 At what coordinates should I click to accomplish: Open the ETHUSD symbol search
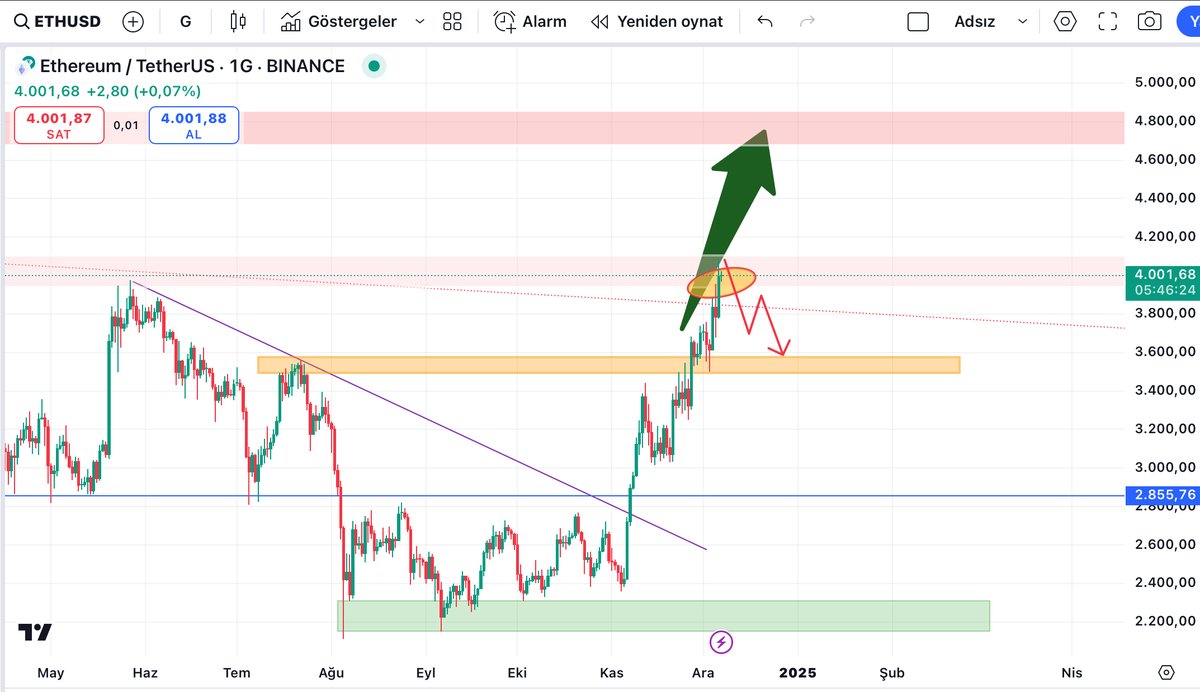58,21
